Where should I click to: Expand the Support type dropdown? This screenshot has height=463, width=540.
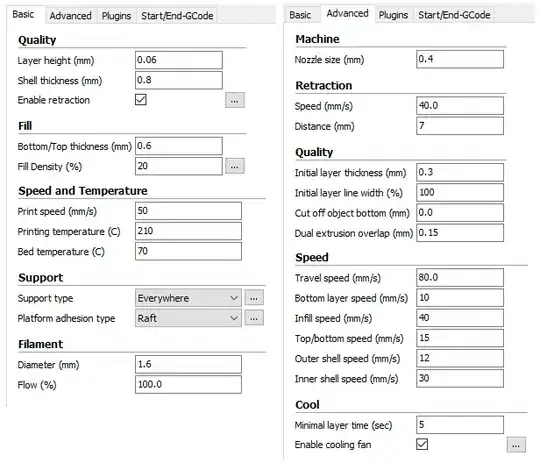tap(188, 298)
